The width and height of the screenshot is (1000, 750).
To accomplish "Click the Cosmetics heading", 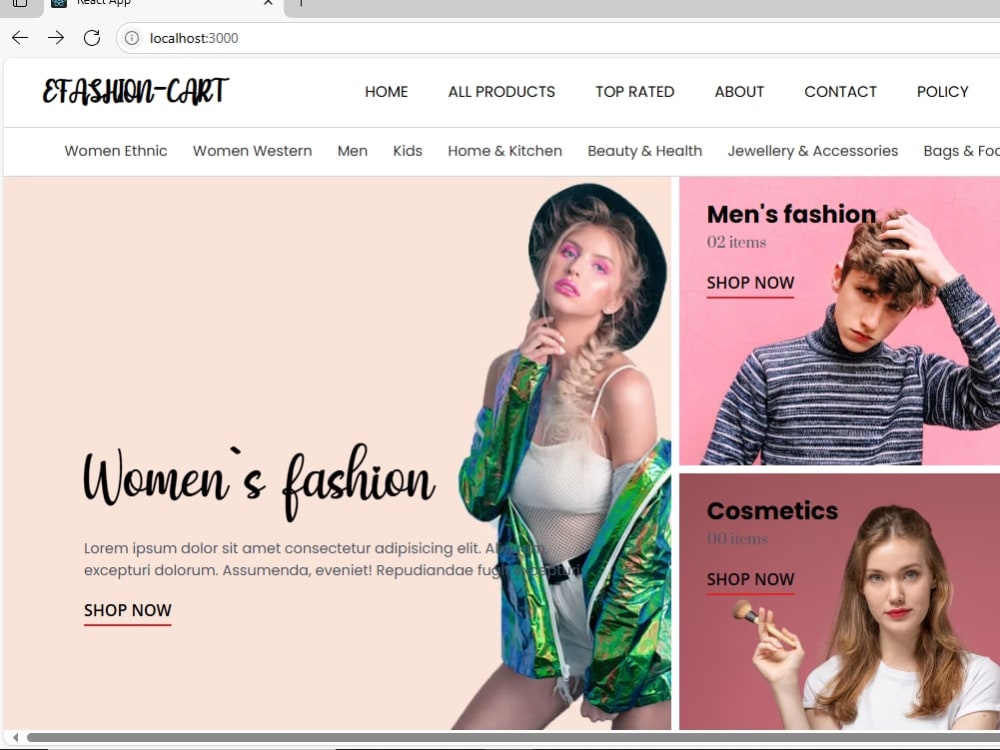I will 772,511.
